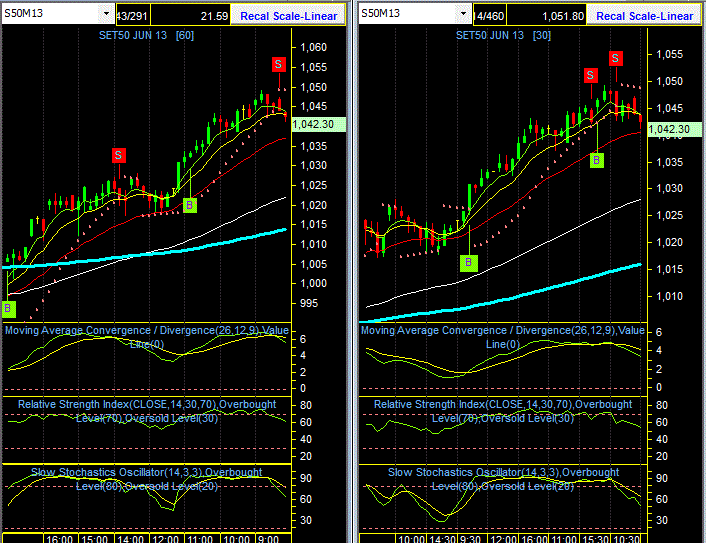This screenshot has height=543, width=706.
Task: Click the 9:00 time label on left chart axis
Action: (270, 538)
